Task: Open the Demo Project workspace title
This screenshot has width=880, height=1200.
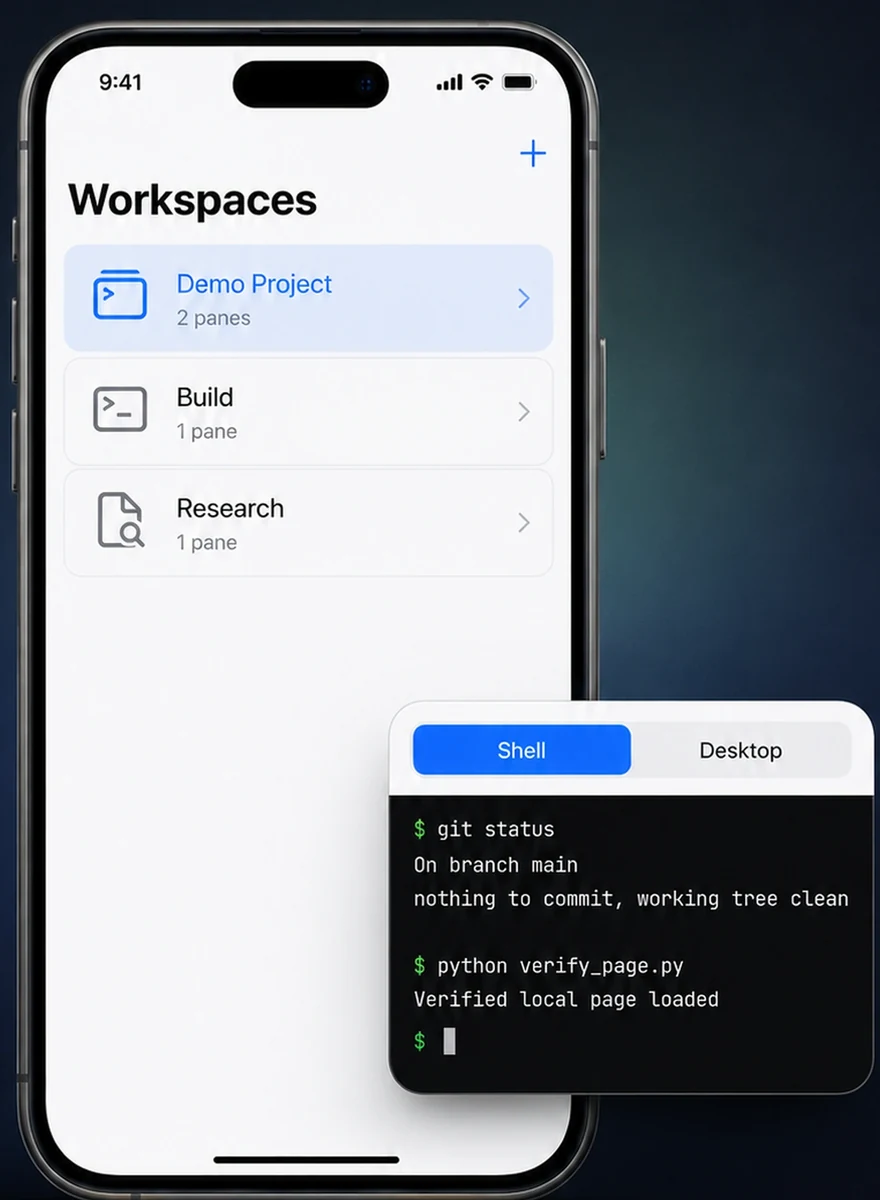Action: pyautogui.click(x=254, y=284)
